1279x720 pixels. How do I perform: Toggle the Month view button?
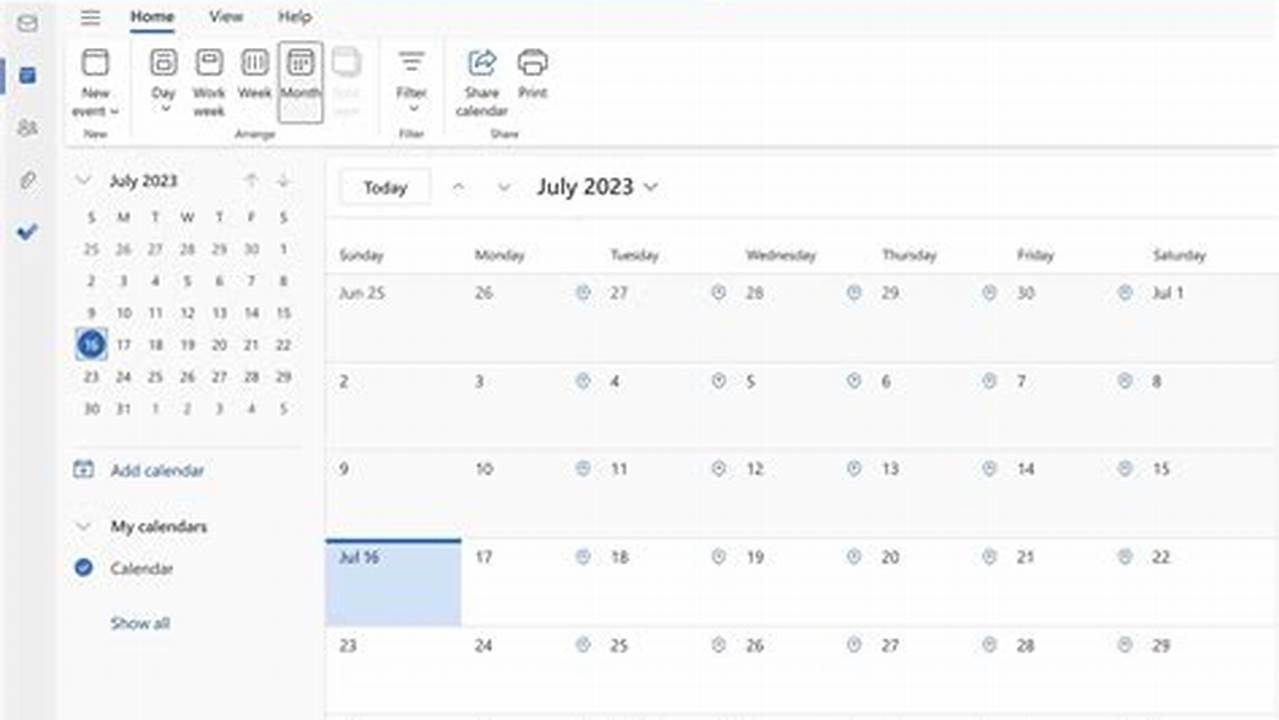[300, 78]
